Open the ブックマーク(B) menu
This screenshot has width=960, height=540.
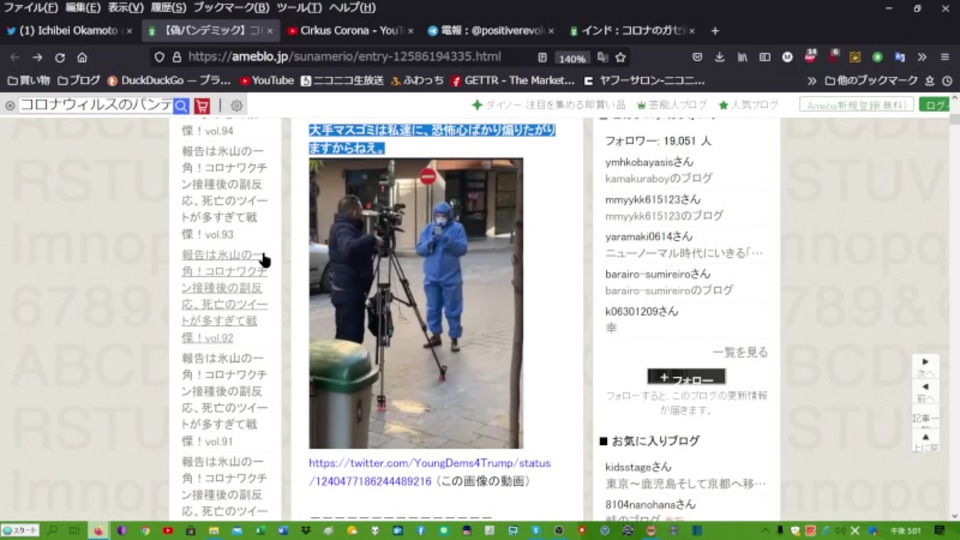(x=231, y=7)
